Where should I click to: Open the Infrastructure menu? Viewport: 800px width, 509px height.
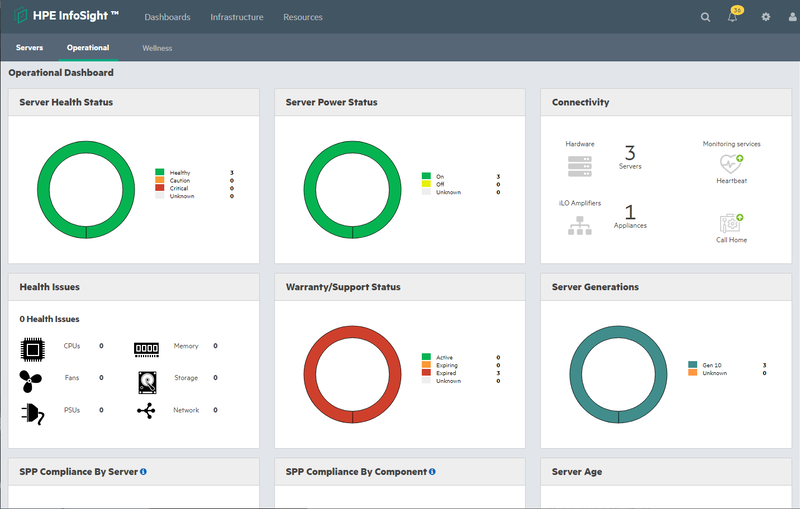237,17
